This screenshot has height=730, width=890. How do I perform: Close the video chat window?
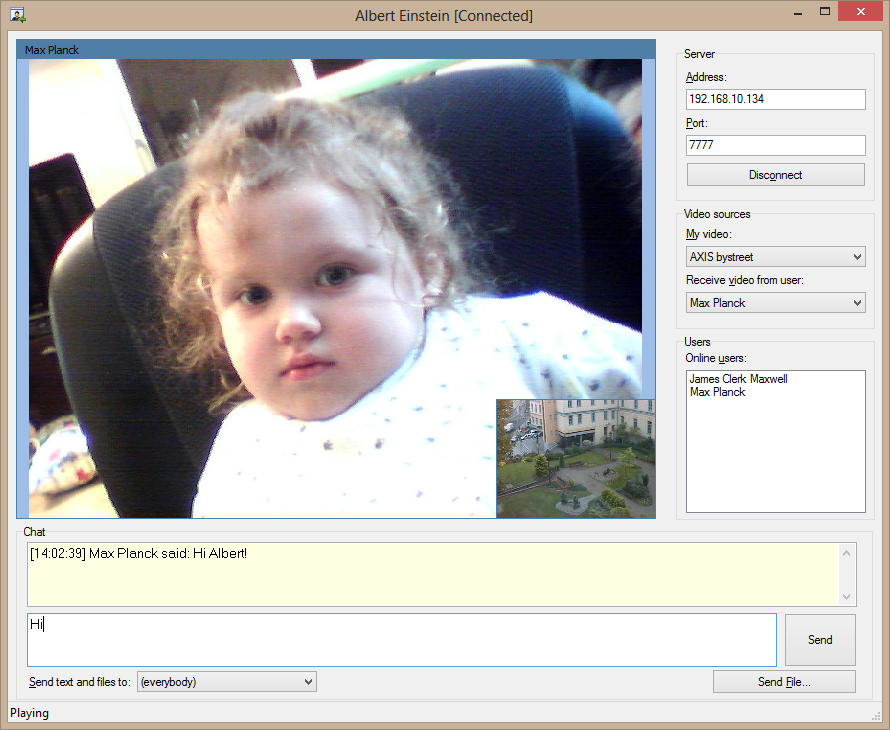pos(860,12)
